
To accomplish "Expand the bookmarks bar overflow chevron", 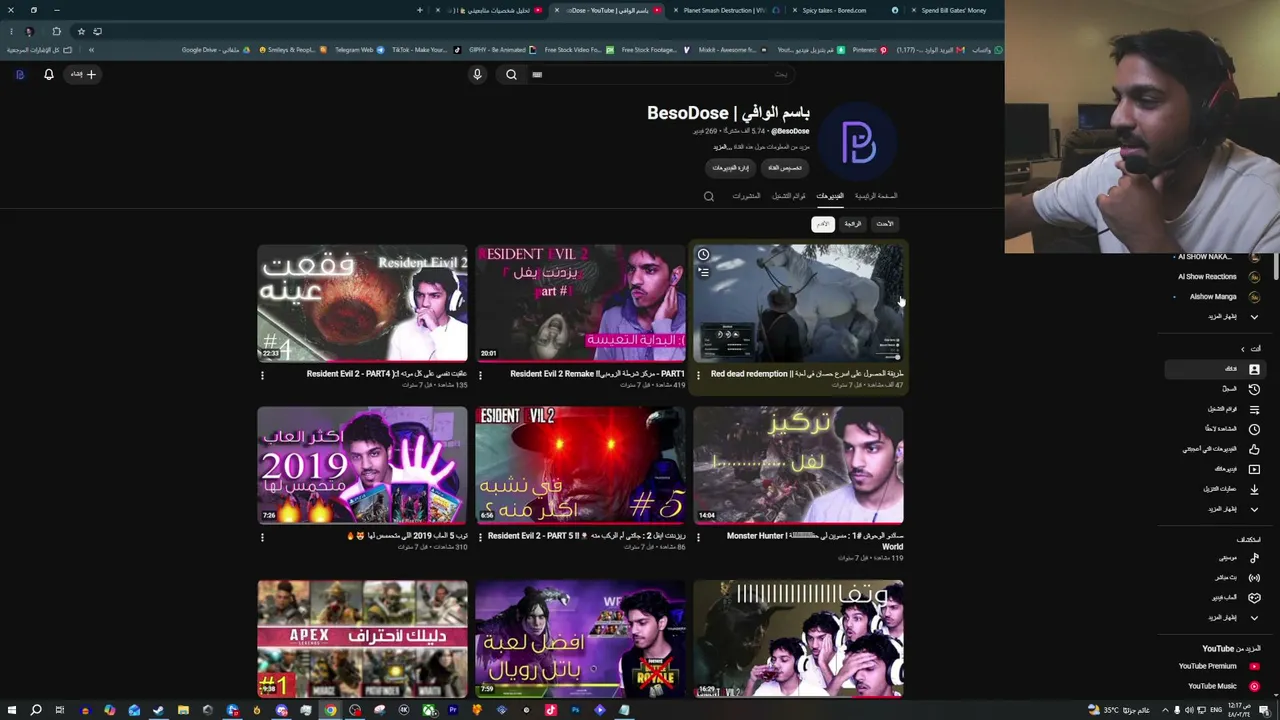I will click(91, 50).
